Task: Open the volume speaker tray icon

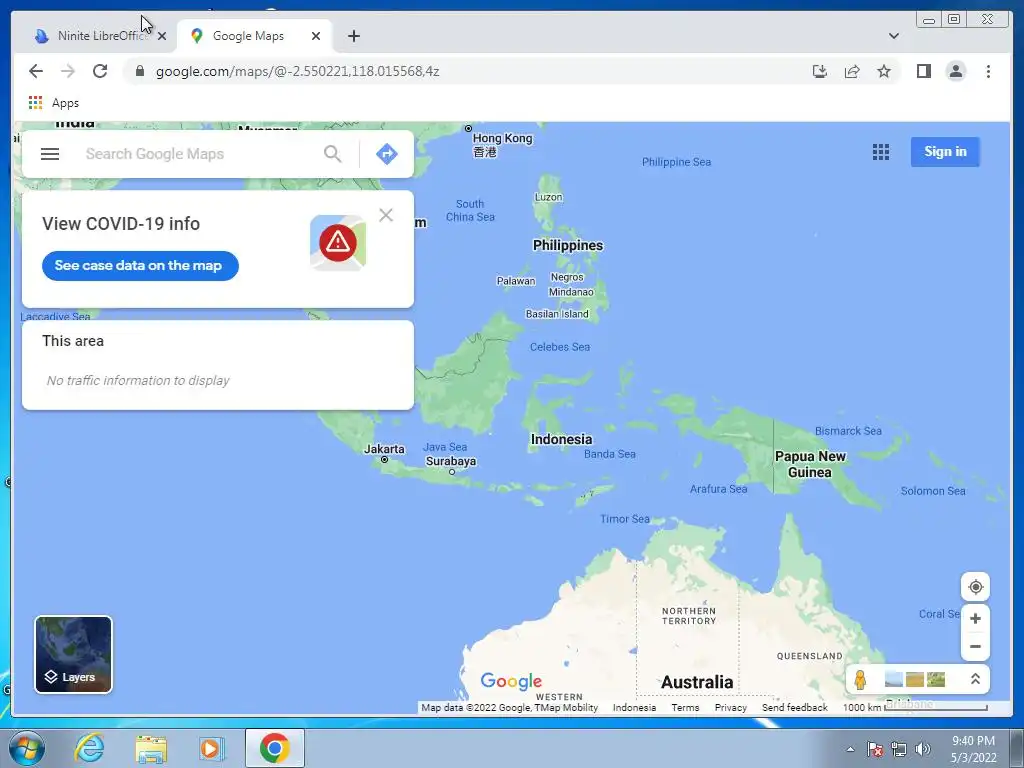Action: point(923,749)
